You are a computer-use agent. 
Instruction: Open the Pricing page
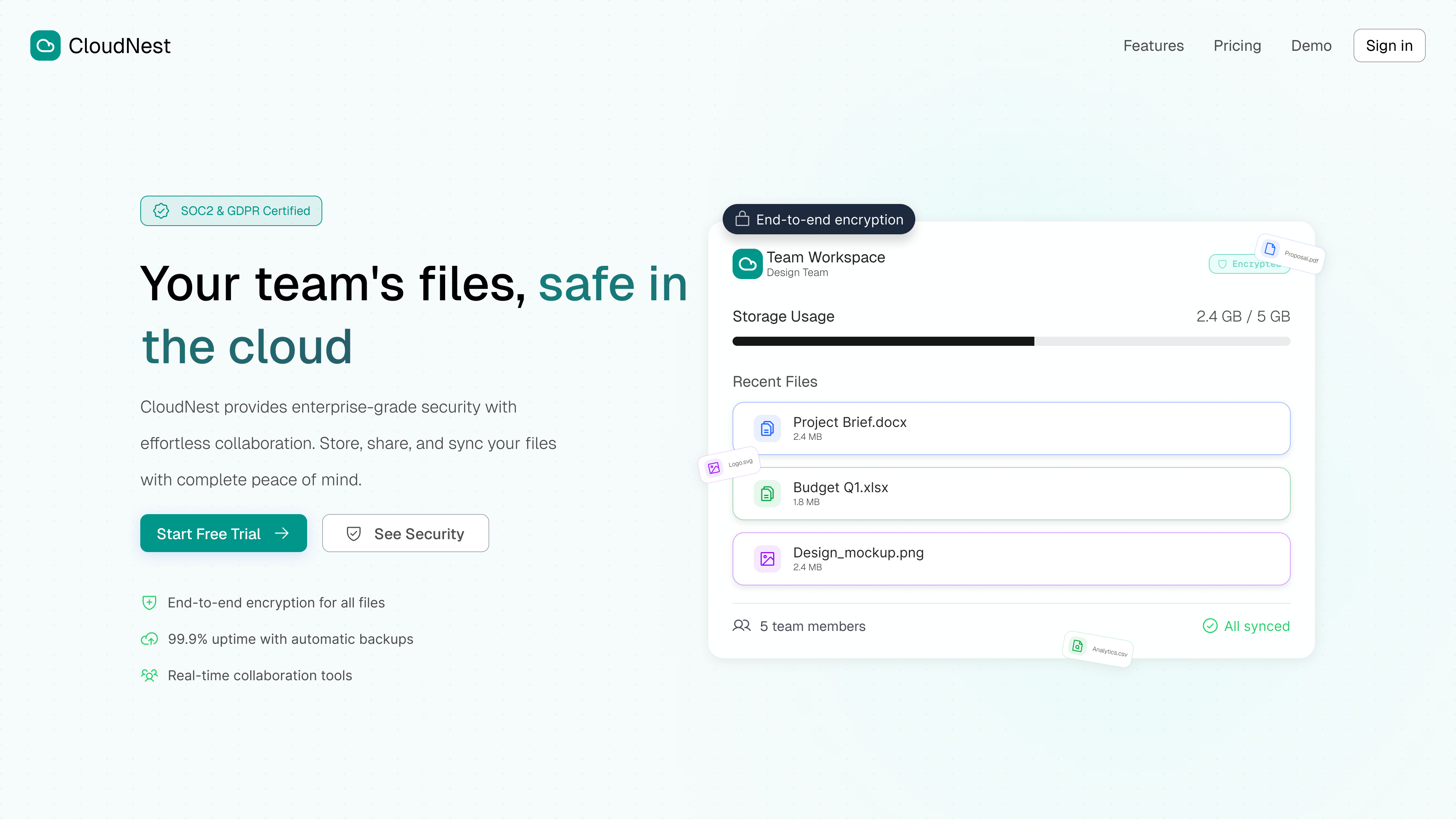[x=1237, y=45]
